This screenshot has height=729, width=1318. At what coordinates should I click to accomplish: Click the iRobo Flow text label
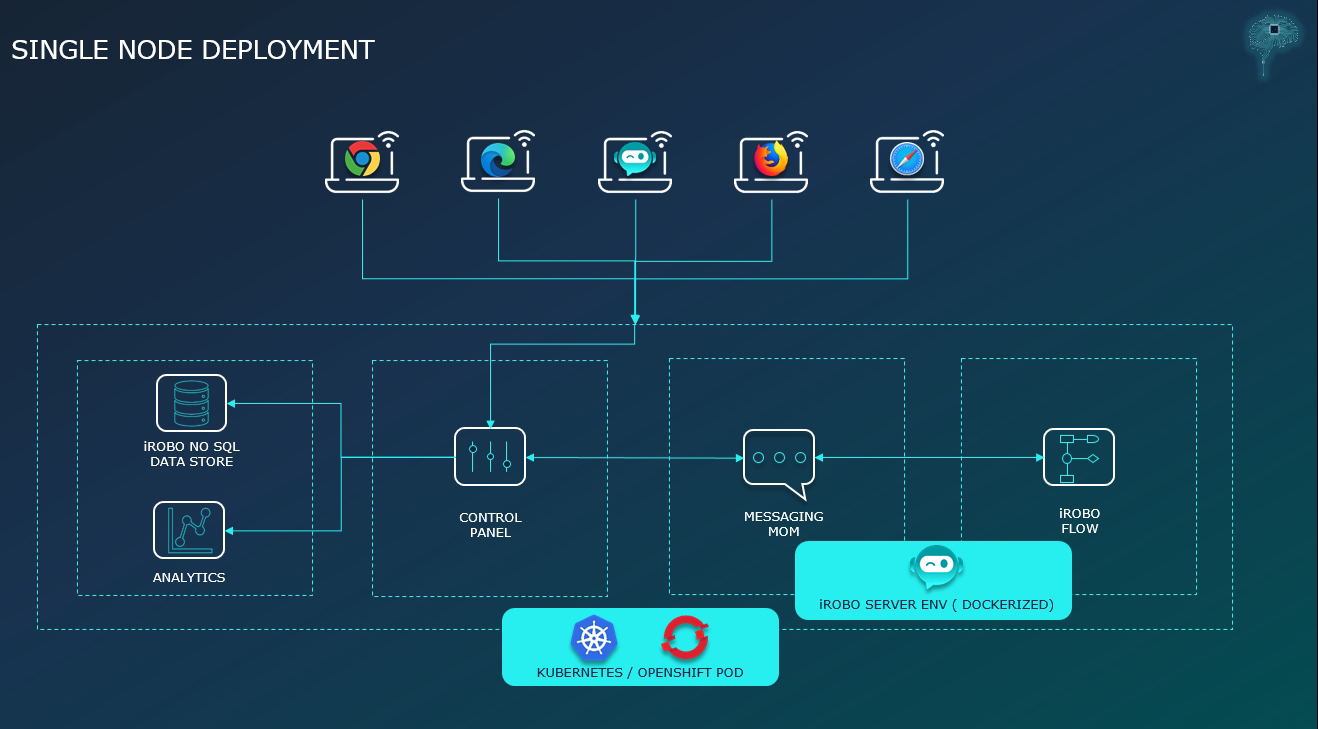(1079, 521)
